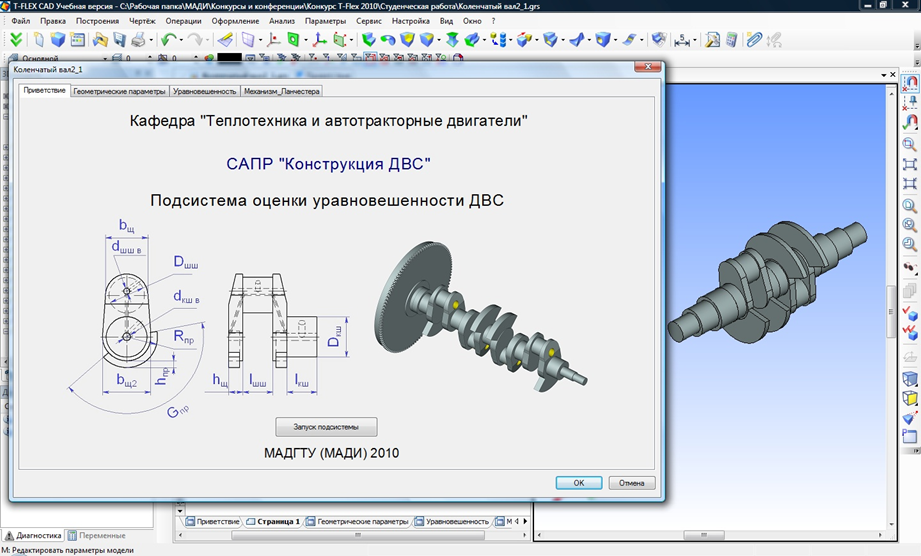The height and width of the screenshot is (556, 921).
Task: Undo last action green arrow
Action: pos(168,39)
